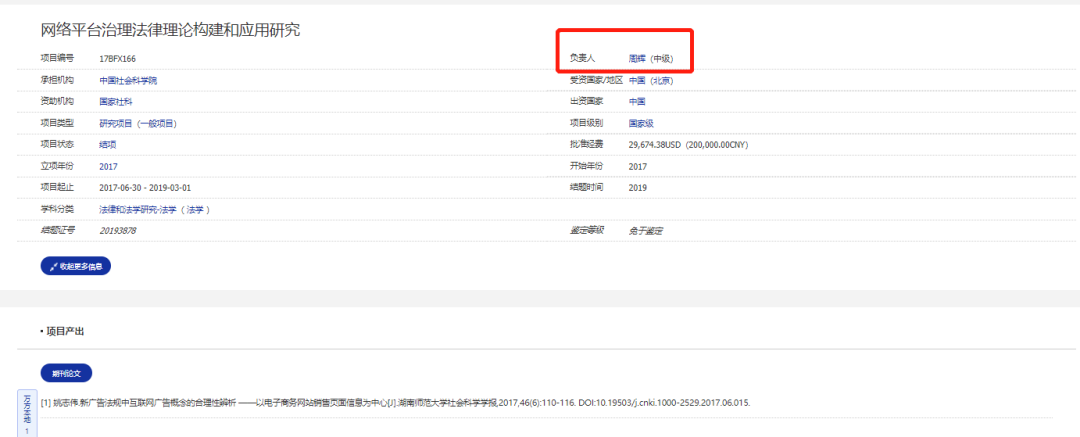Collapse details with 收起更多信息 button
The height and width of the screenshot is (437, 1080).
[75, 266]
